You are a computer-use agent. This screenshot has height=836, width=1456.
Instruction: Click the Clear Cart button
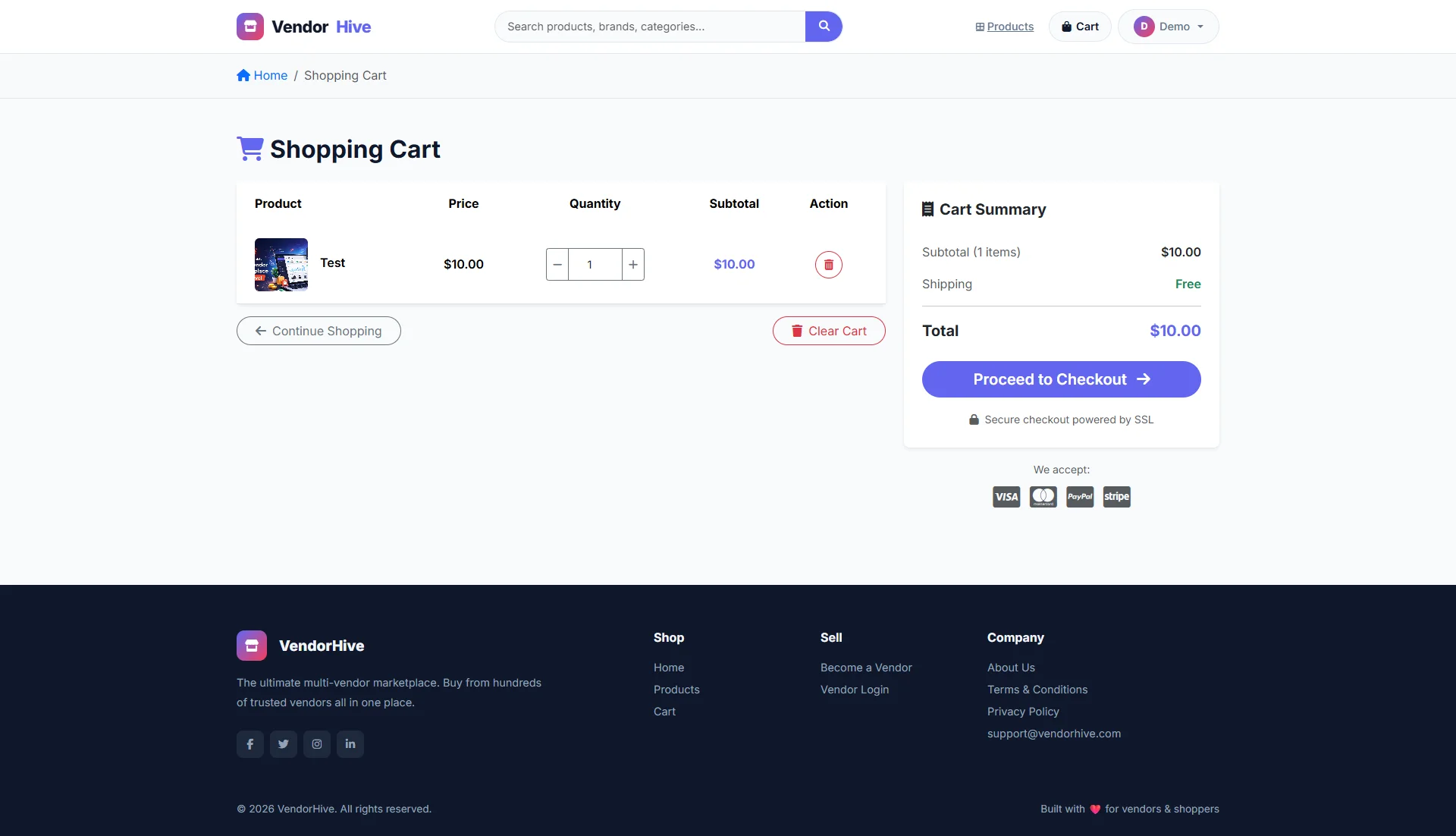point(828,331)
